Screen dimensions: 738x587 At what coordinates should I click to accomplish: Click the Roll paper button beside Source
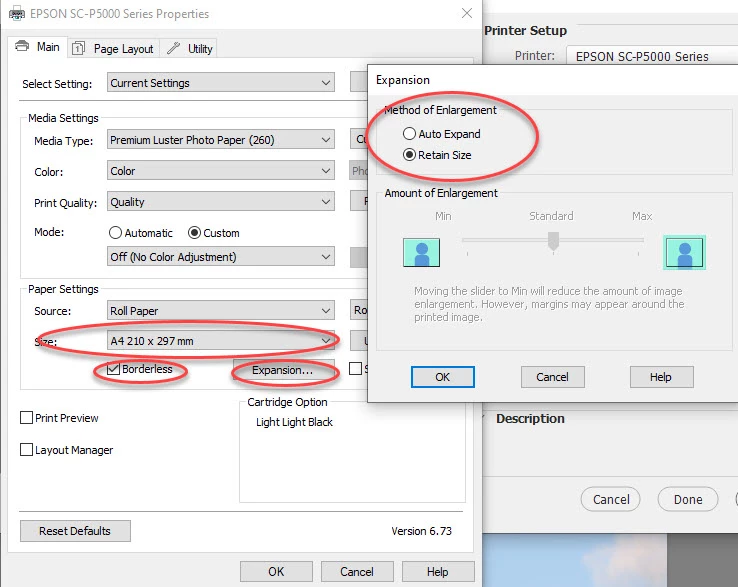[x=360, y=310]
